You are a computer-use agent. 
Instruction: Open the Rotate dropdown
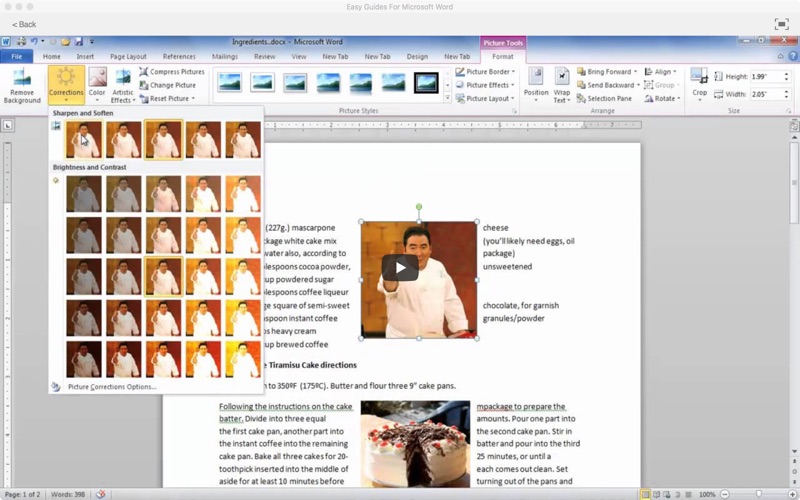coord(662,98)
